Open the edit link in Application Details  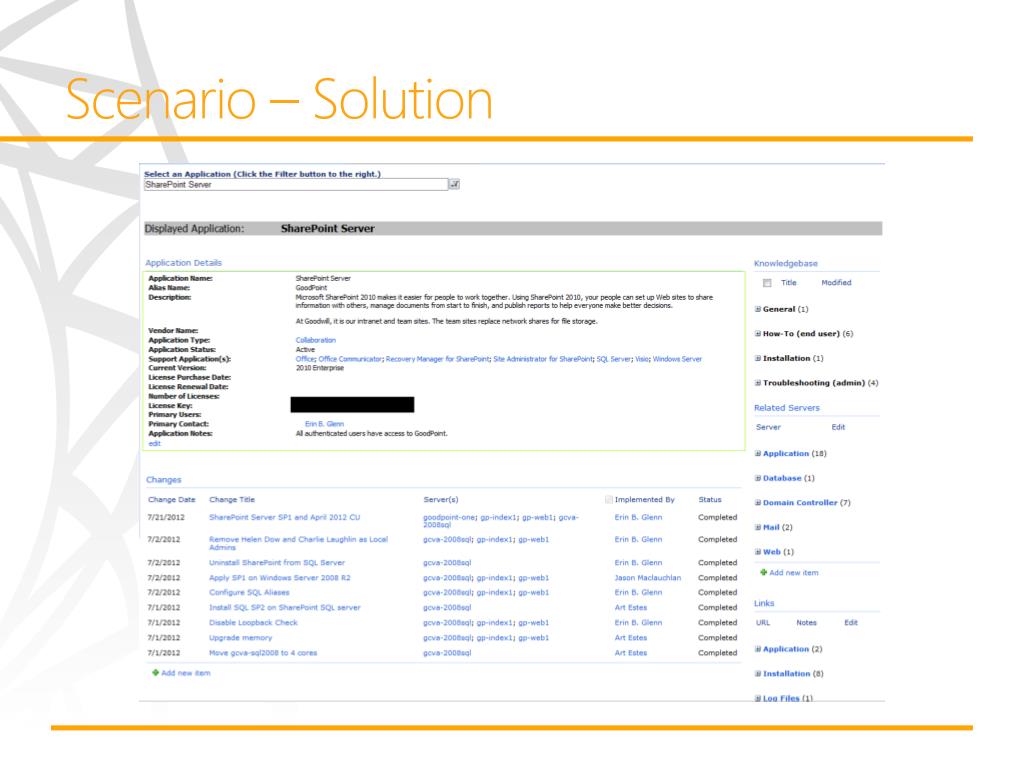[154, 443]
